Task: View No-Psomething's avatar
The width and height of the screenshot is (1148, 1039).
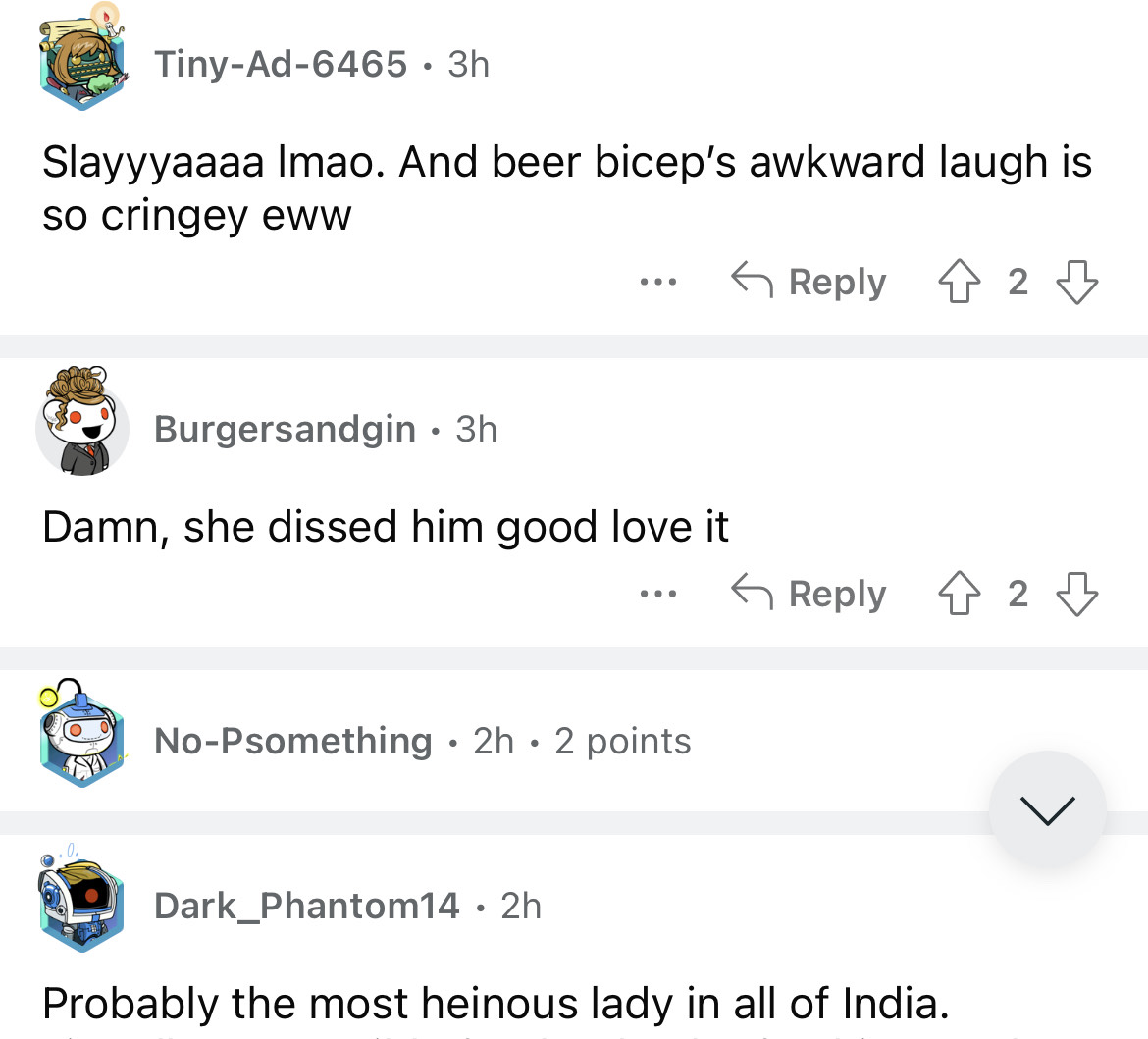Action: pyautogui.click(x=82, y=736)
